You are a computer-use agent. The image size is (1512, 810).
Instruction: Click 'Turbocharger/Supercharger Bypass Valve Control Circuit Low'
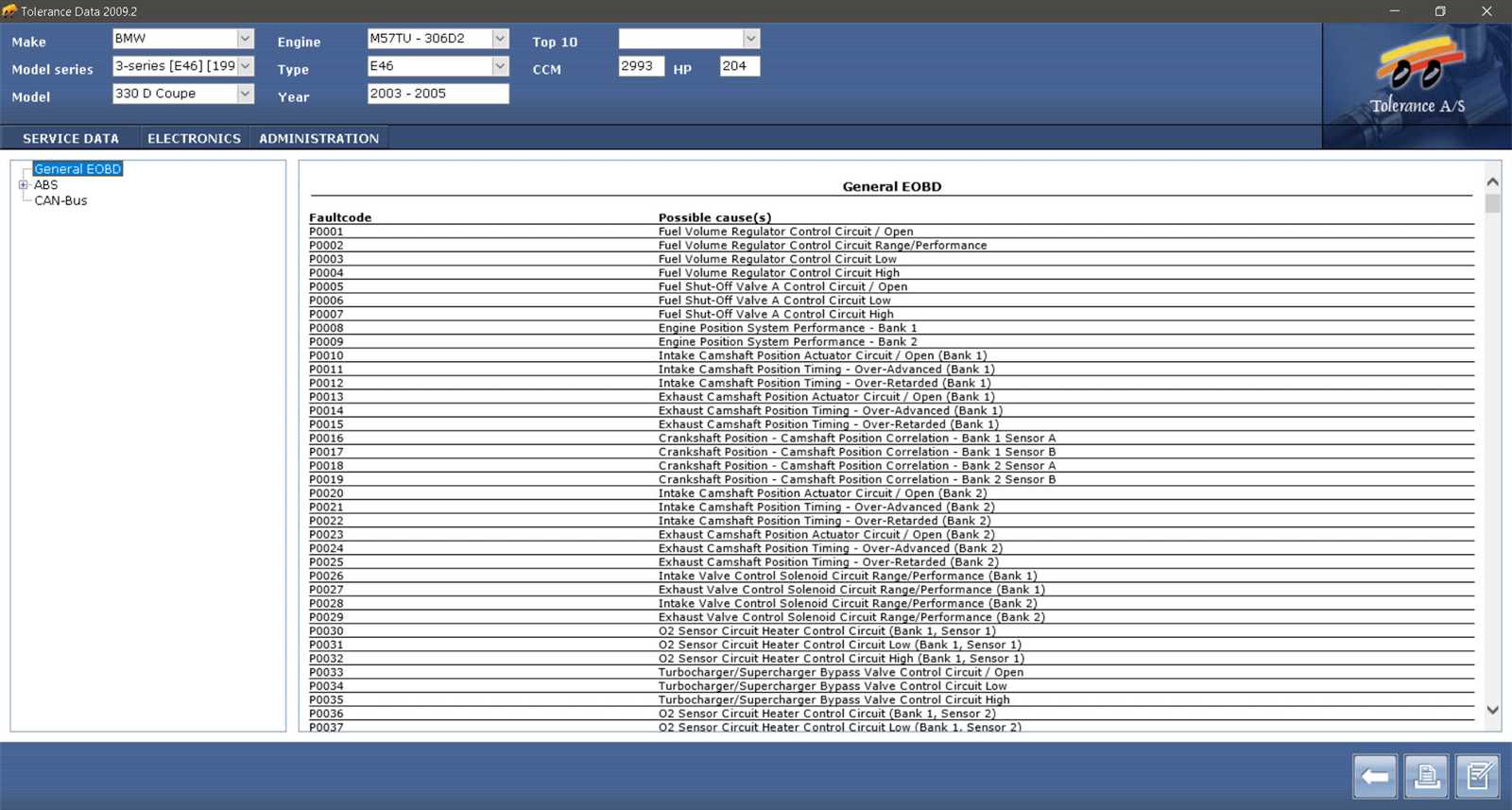[833, 686]
